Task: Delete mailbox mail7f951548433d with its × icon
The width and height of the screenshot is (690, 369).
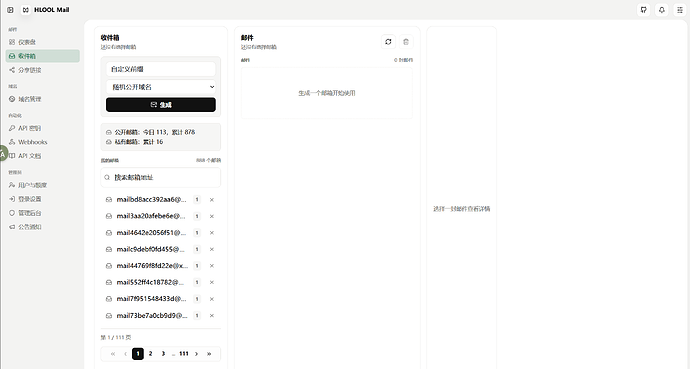Action: pyautogui.click(x=212, y=299)
